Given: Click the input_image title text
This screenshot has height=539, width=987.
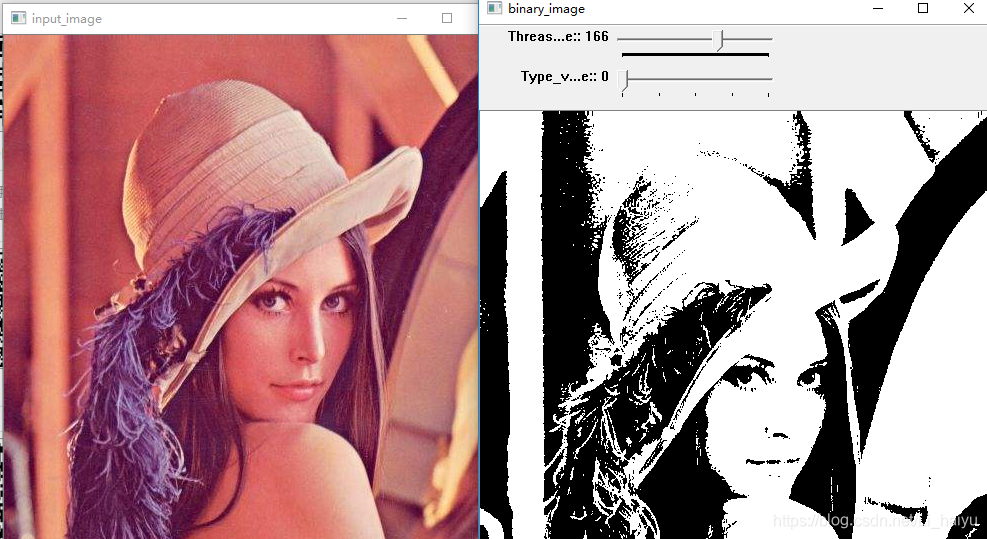Looking at the screenshot, I should tap(67, 19).
